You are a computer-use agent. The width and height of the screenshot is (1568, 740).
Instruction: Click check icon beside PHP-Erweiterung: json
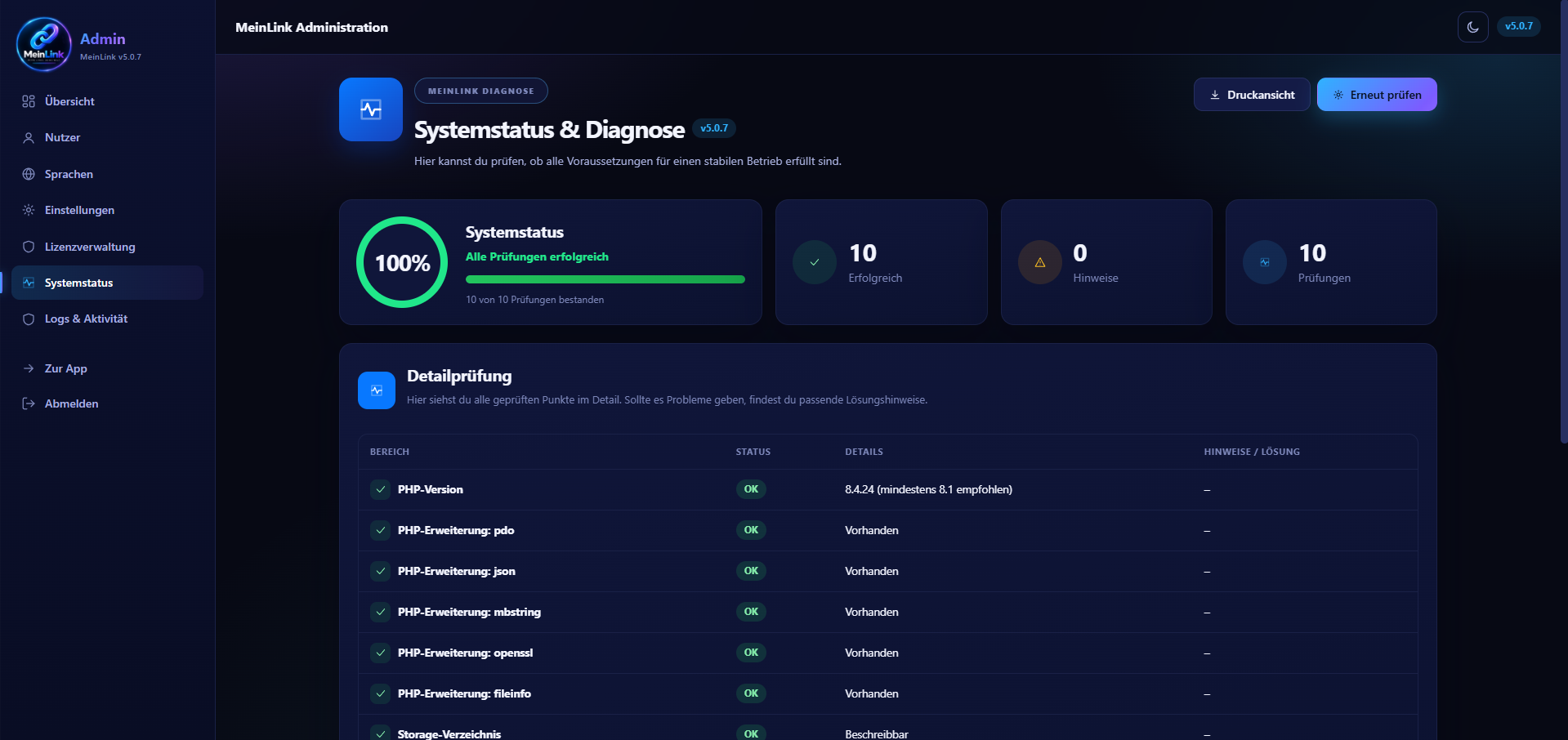click(381, 571)
